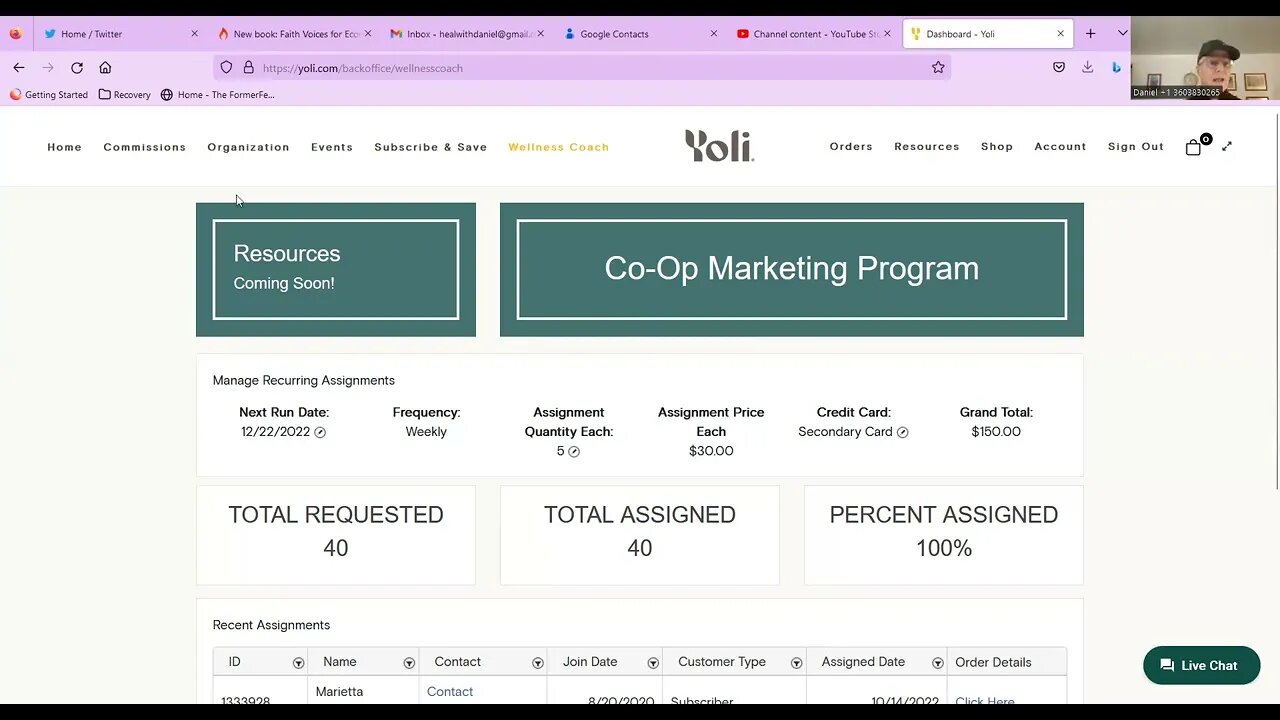Click the Total Requested 40 card
The image size is (1280, 720).
coord(336,535)
